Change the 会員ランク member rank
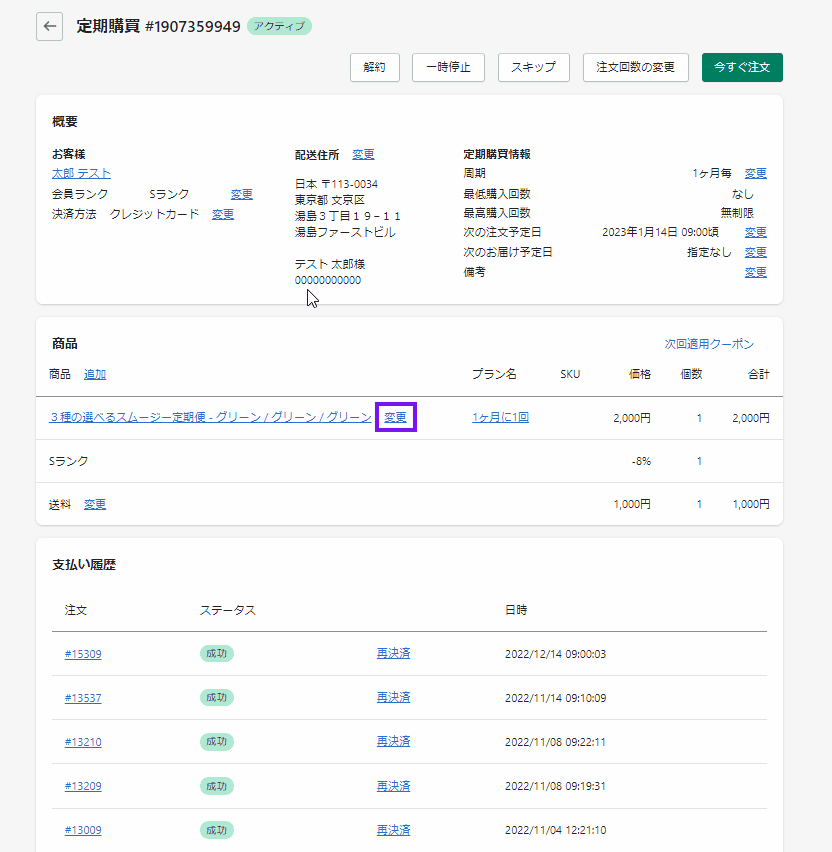 click(x=242, y=194)
